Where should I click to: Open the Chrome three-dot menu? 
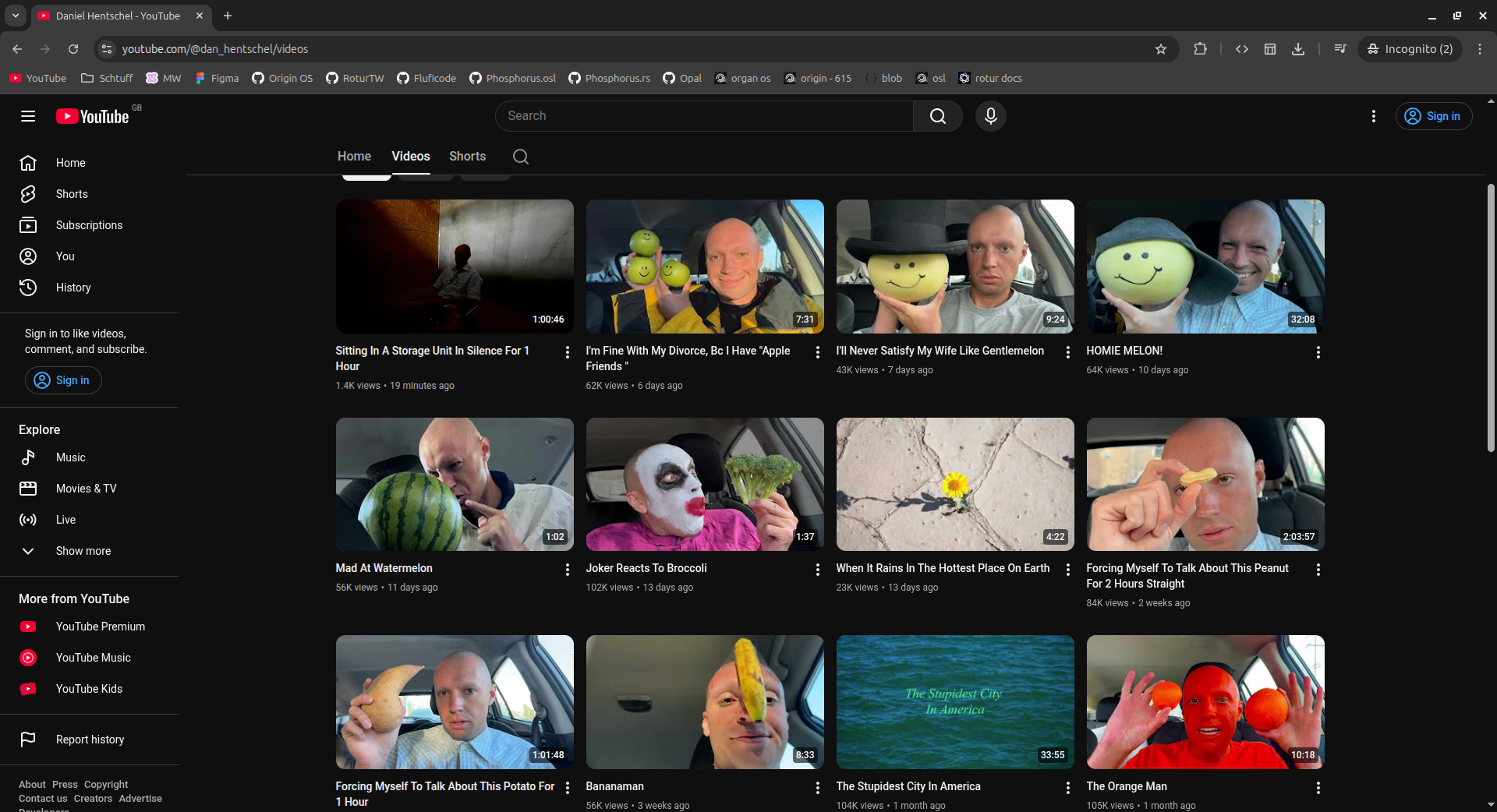(1480, 49)
